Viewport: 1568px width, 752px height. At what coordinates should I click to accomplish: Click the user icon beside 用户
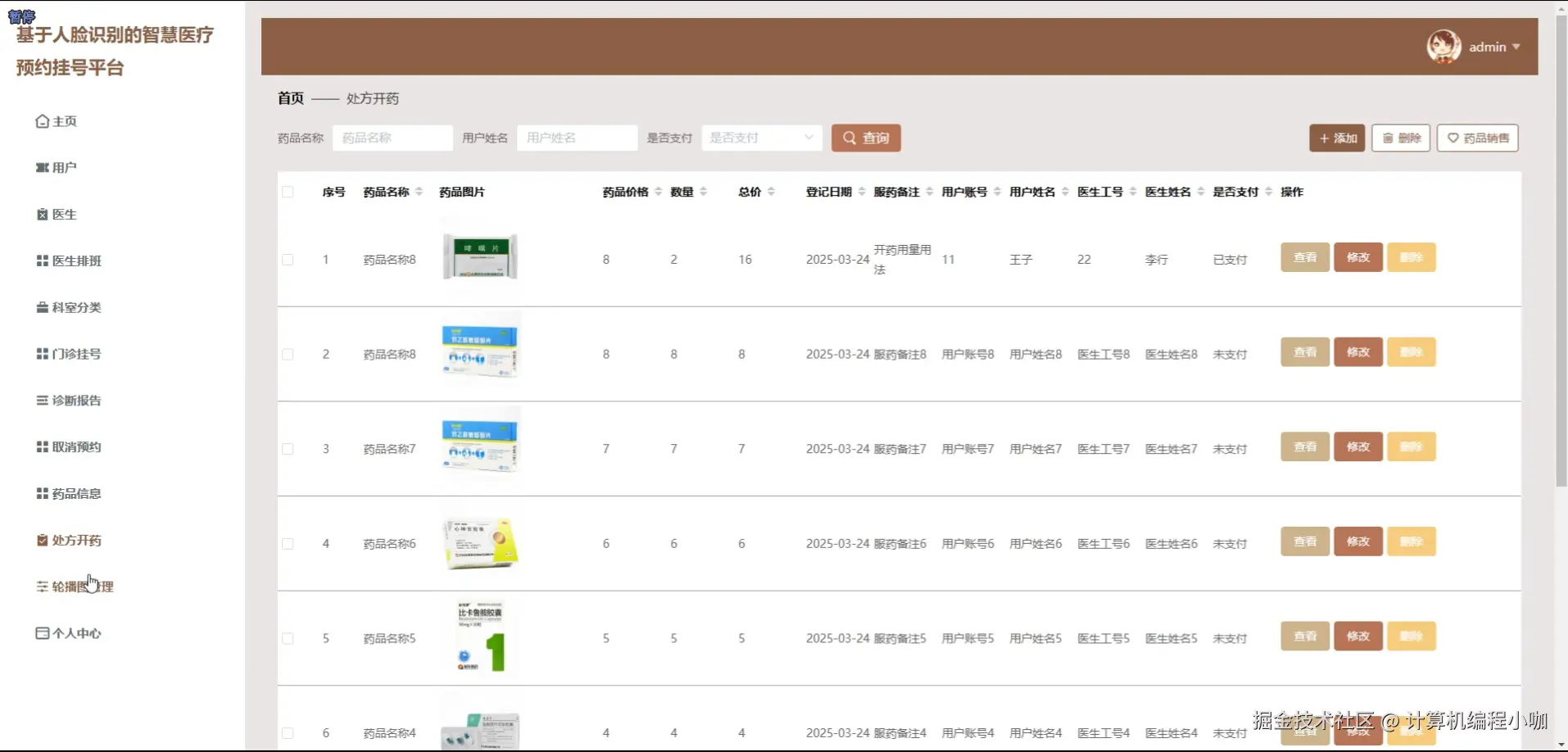(x=42, y=168)
